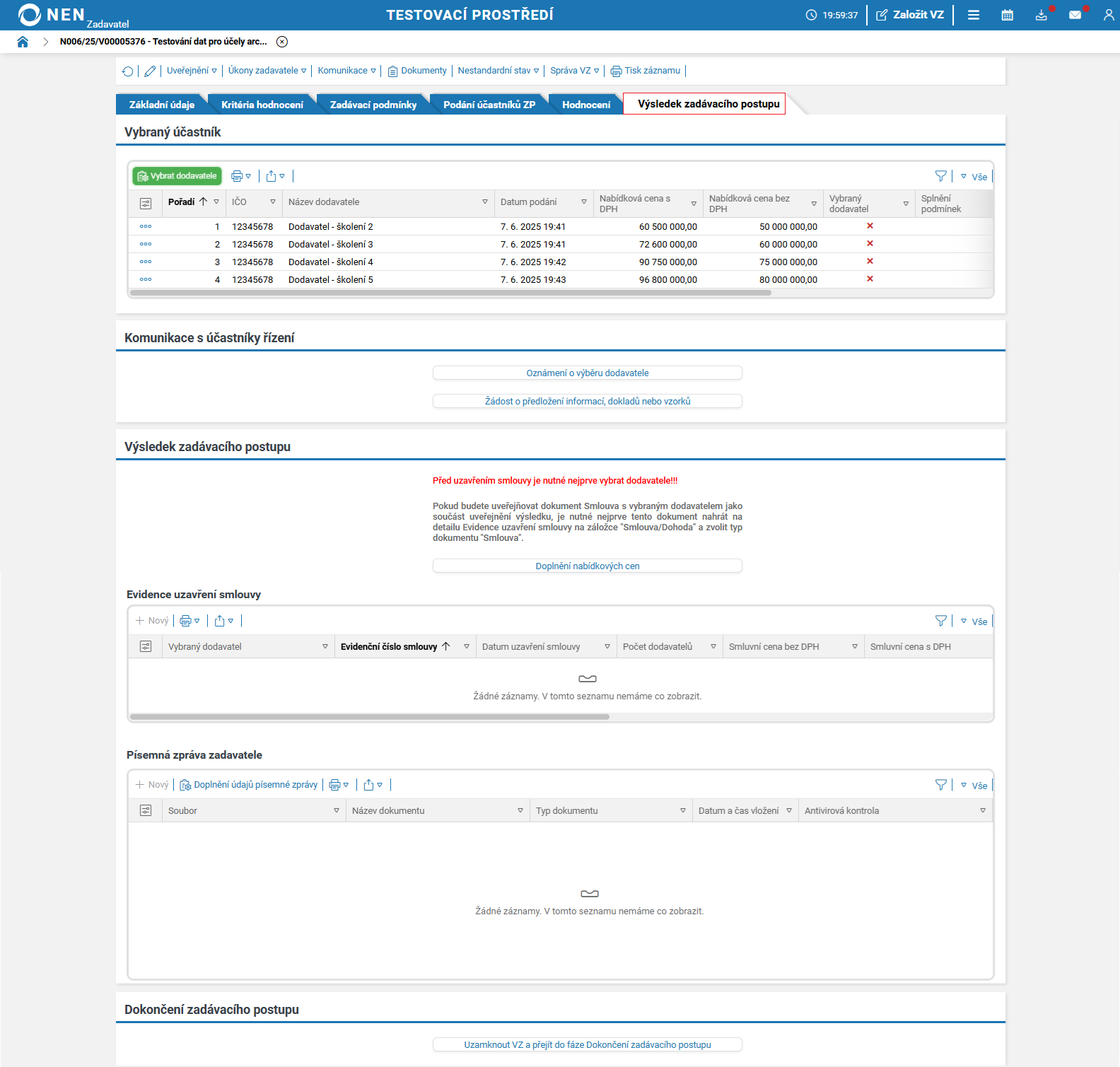
Task: Click the home icon in breadcrumb
Action: pos(23,42)
